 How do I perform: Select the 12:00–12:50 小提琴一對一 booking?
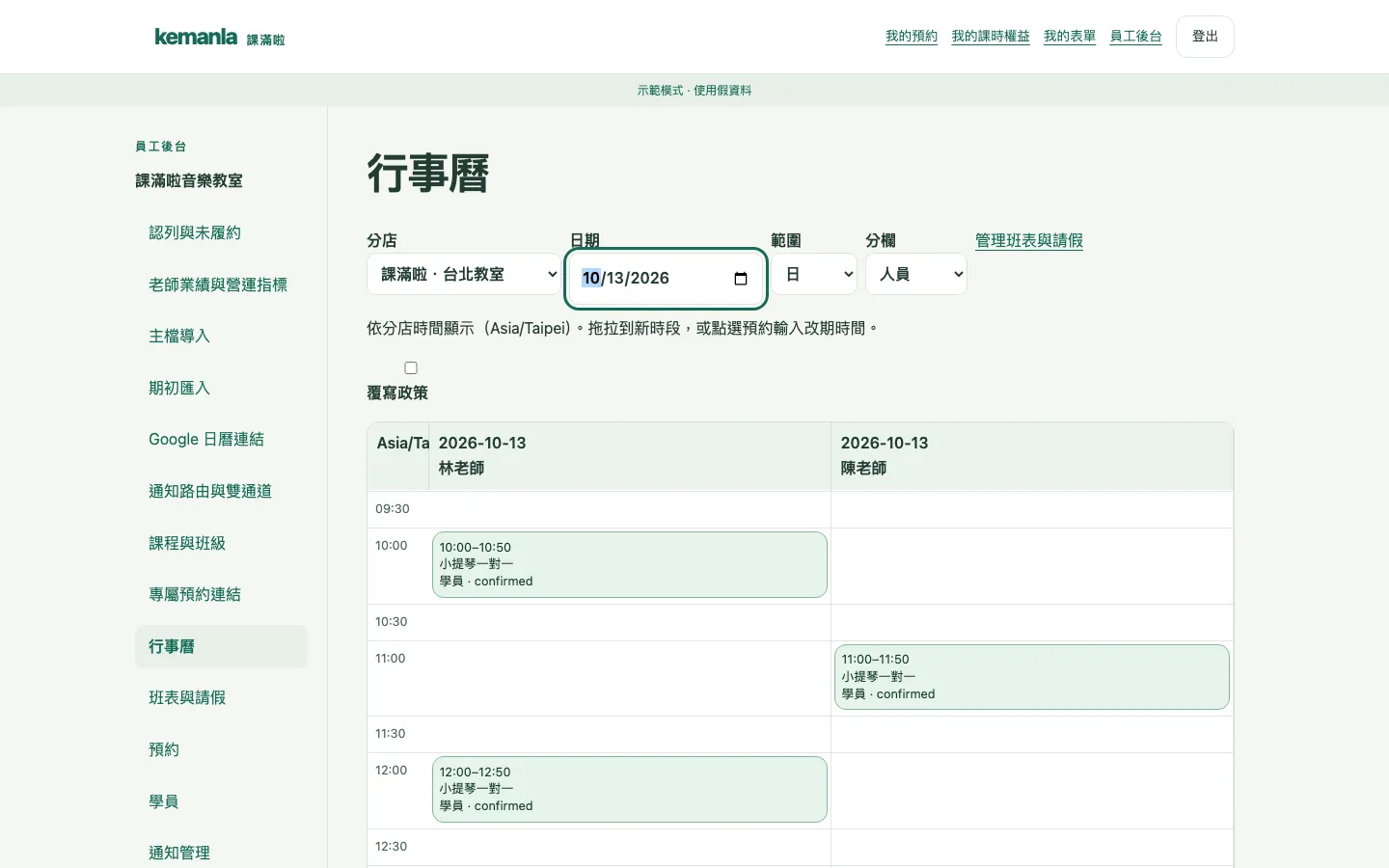point(630,789)
